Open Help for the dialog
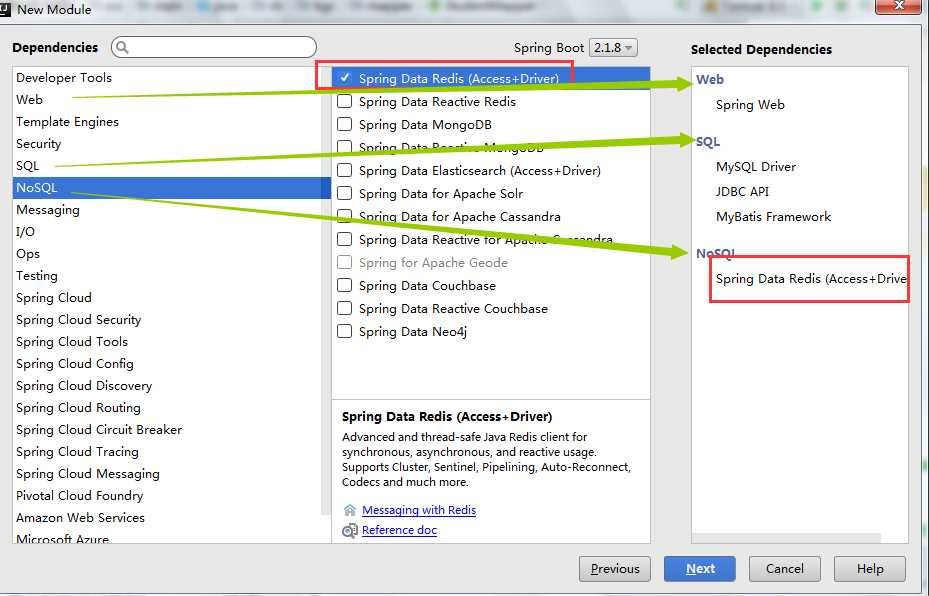Viewport: 929px width, 596px height. [870, 569]
